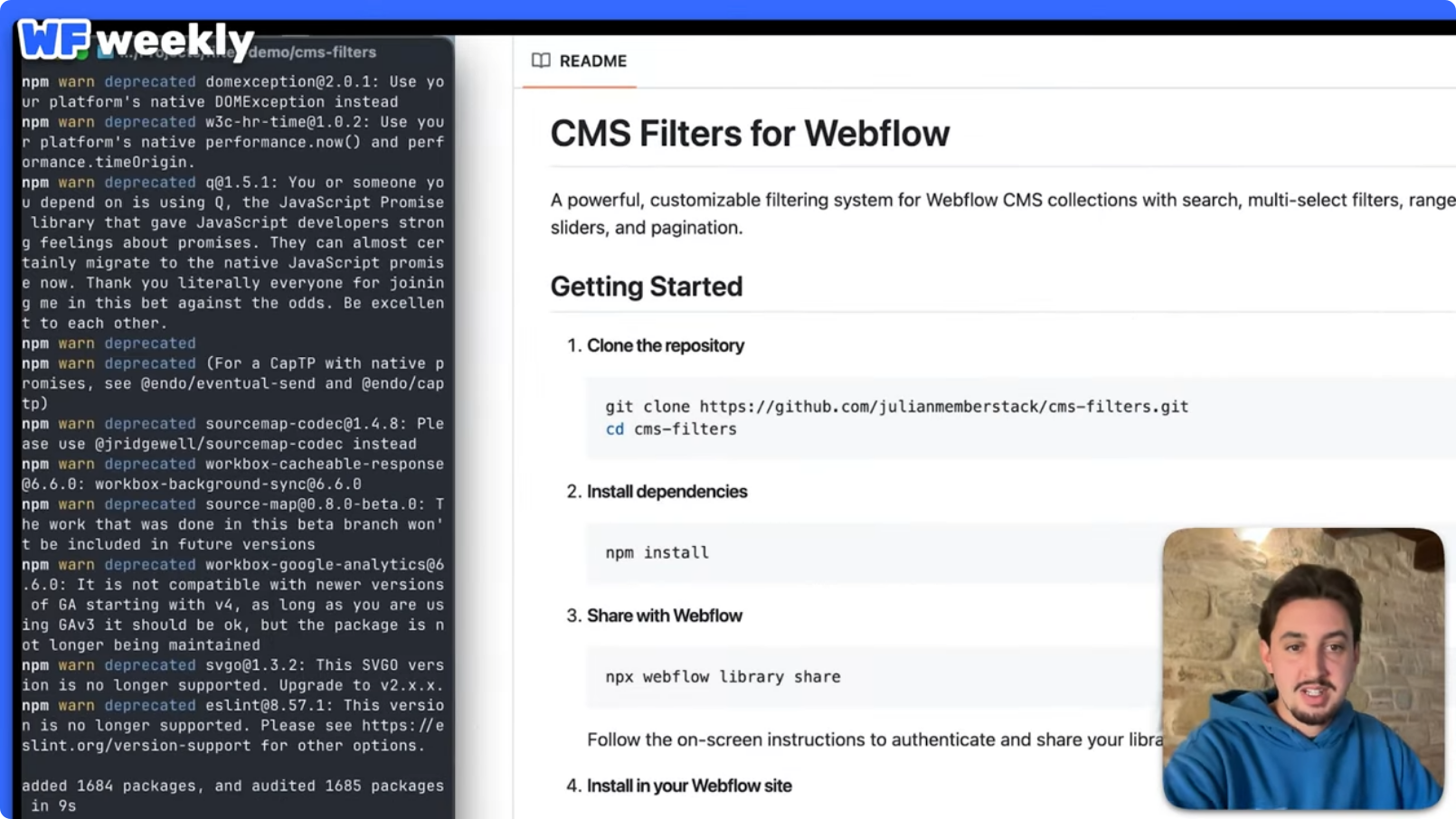Click the README book icon
The image size is (1456, 819).
[x=541, y=61]
